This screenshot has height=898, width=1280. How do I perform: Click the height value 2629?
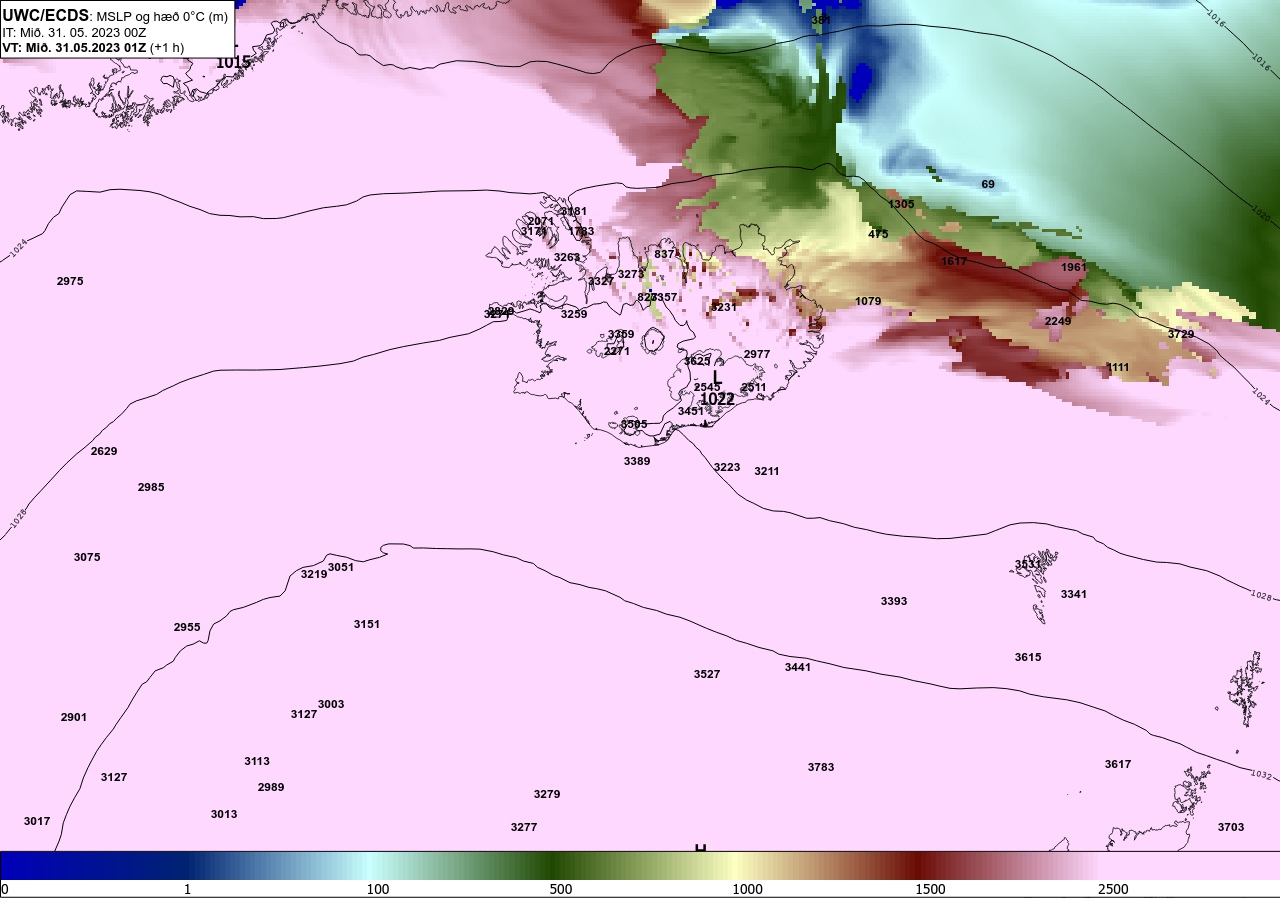(104, 451)
